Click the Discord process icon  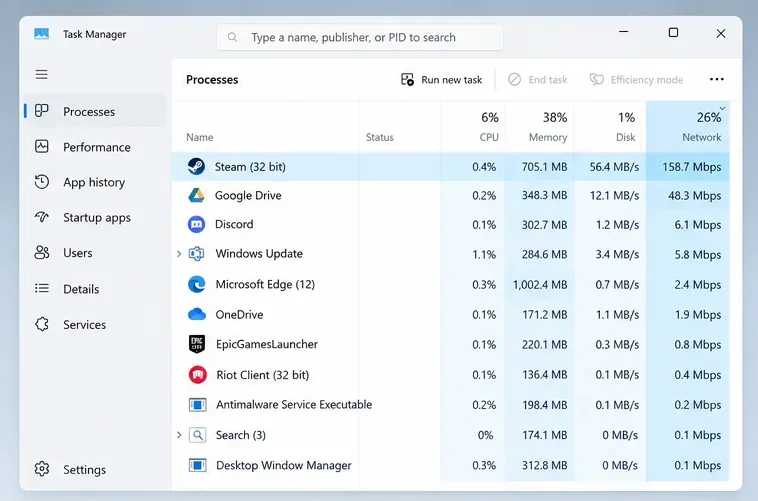196,224
